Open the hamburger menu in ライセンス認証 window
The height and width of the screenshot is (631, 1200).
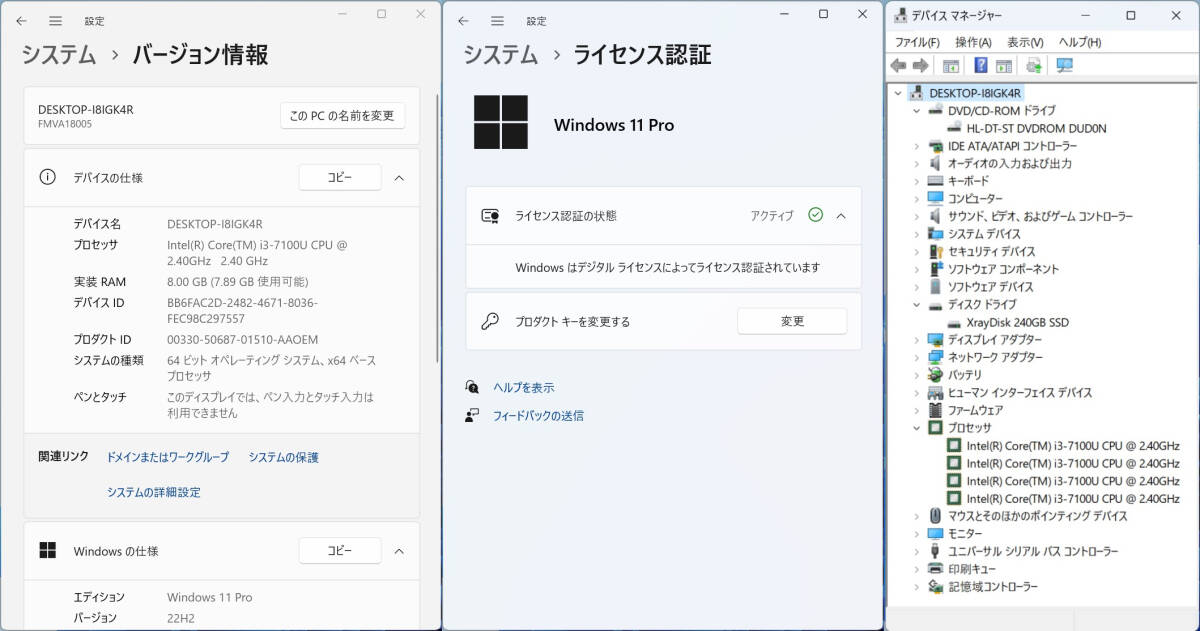point(497,21)
